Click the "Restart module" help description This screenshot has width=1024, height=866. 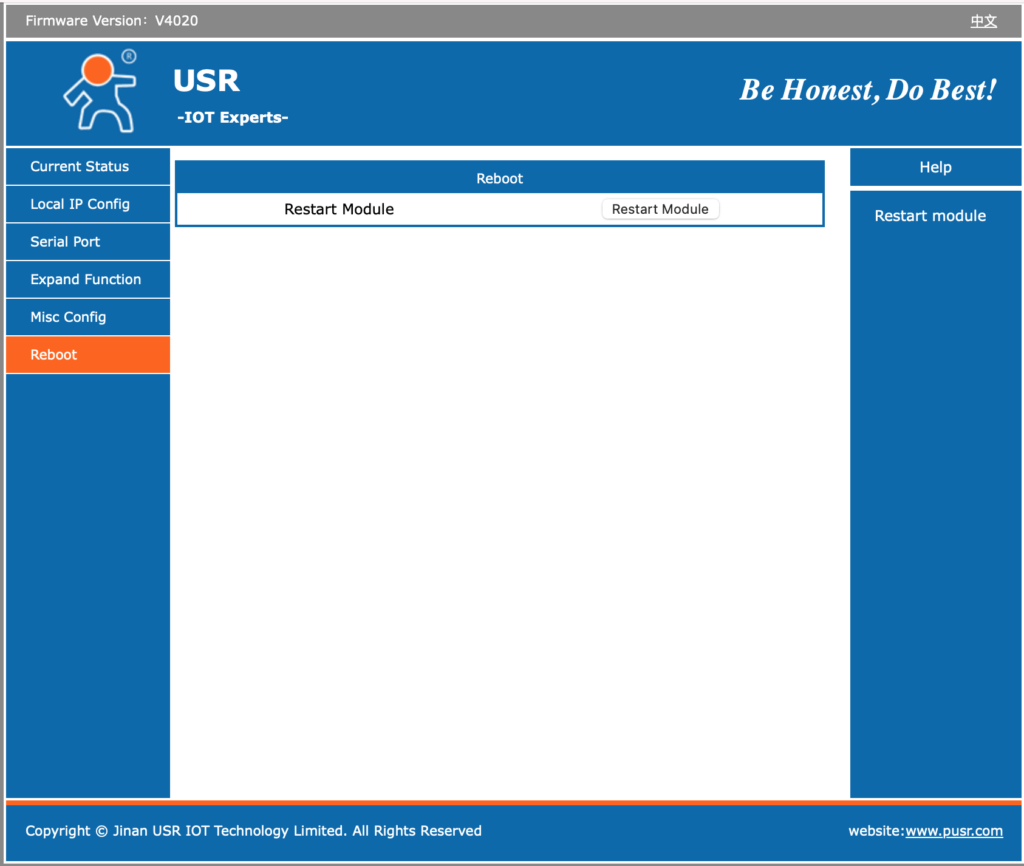click(x=930, y=216)
